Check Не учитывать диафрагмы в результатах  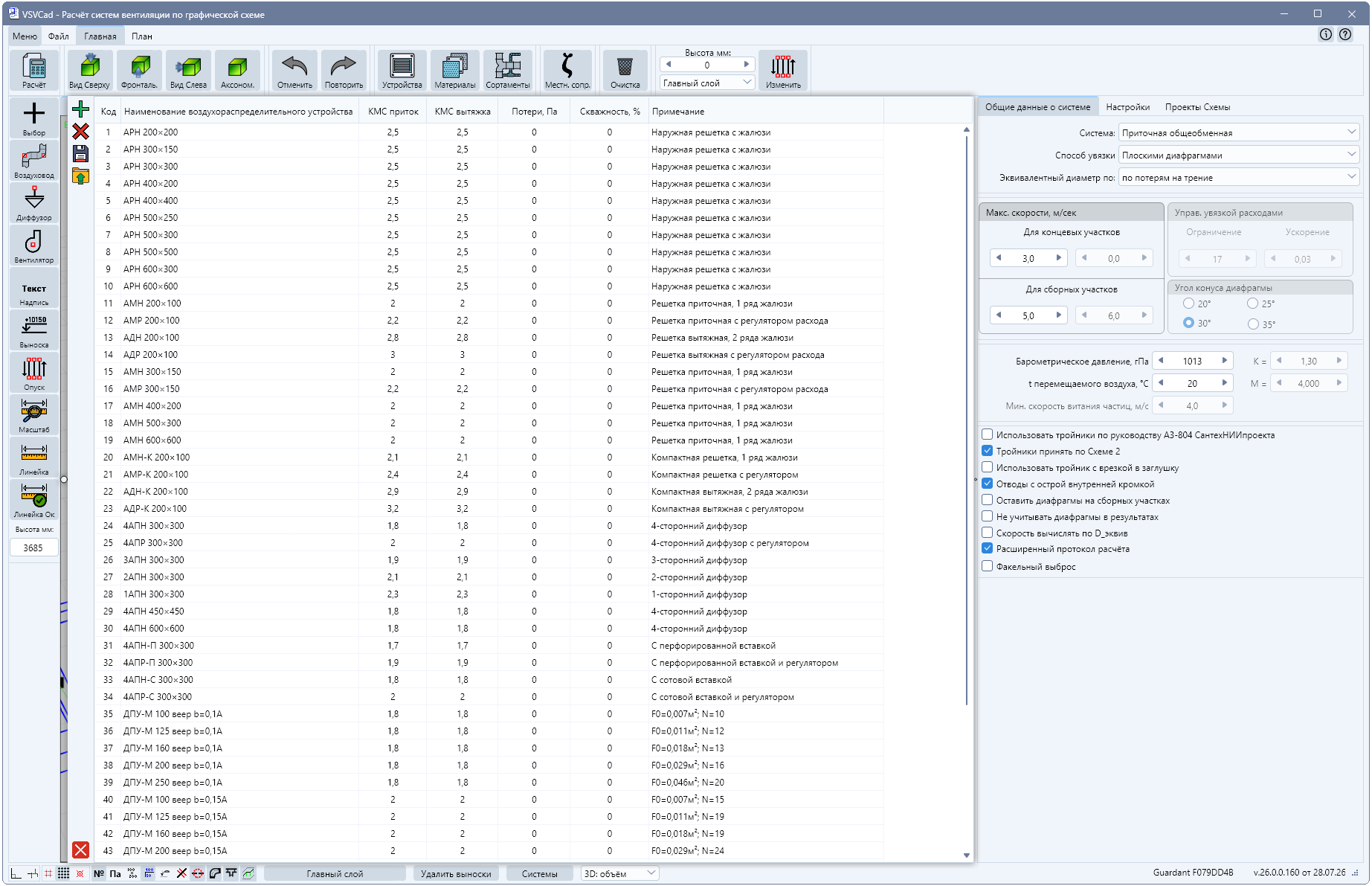tap(988, 516)
